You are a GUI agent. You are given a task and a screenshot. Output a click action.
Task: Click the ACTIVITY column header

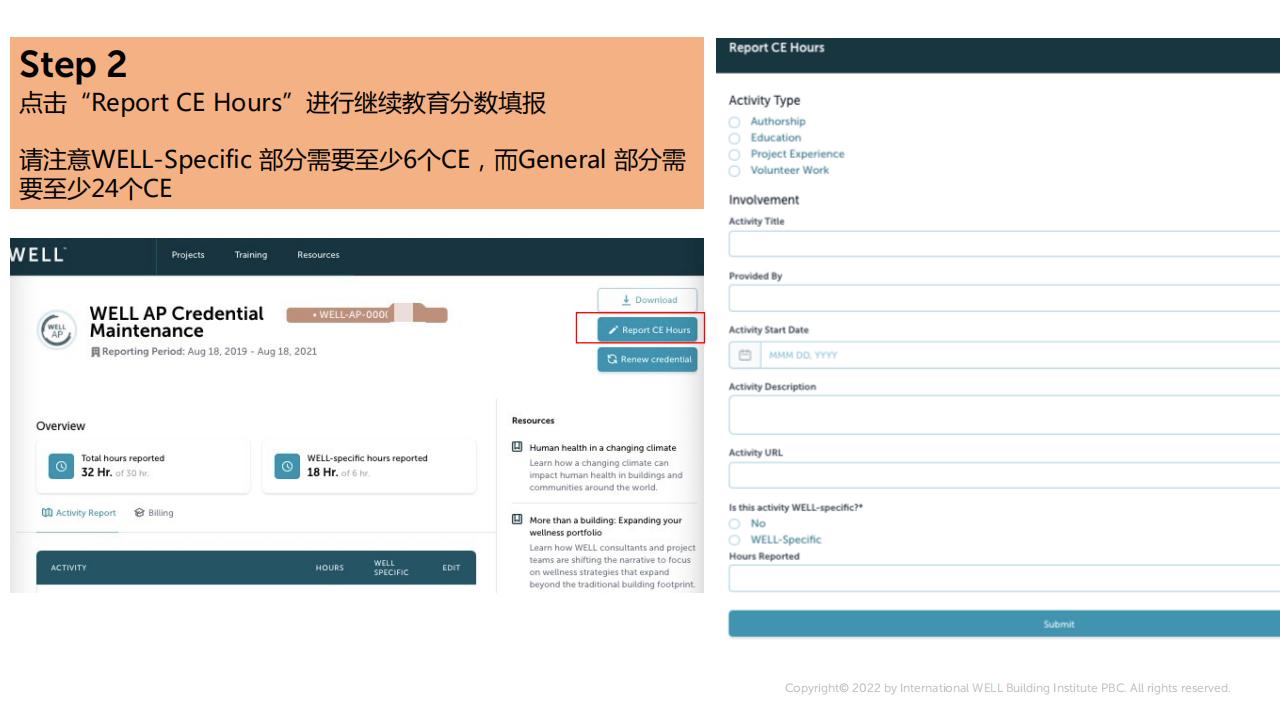pyautogui.click(x=69, y=568)
